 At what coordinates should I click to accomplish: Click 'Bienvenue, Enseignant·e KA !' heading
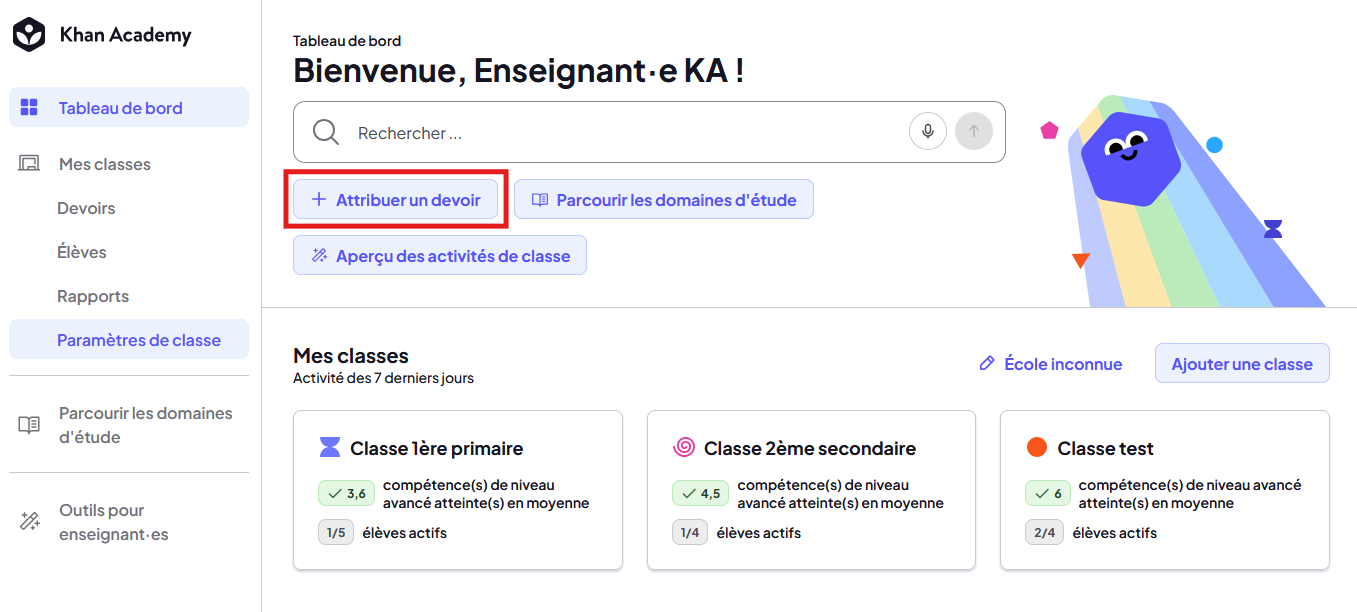tap(519, 71)
